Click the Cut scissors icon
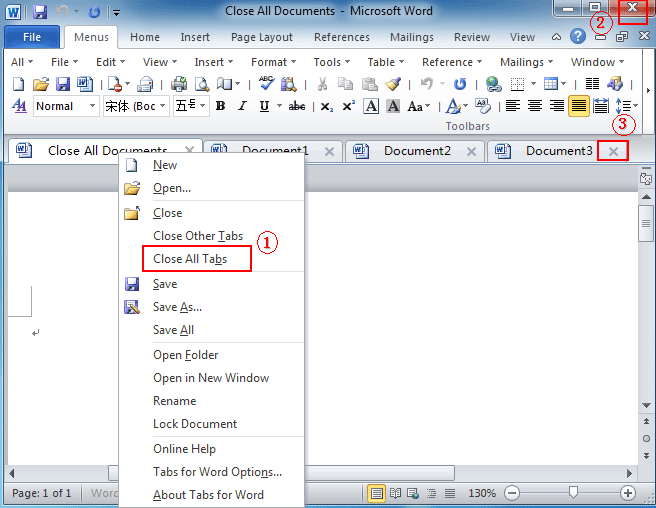The width and height of the screenshot is (656, 508). pyautogui.click(x=324, y=85)
